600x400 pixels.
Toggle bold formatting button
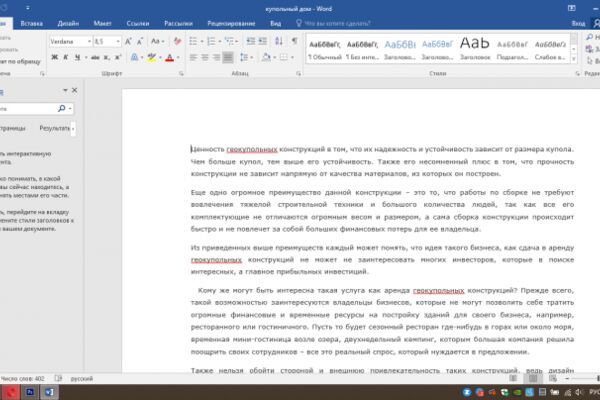[55, 57]
